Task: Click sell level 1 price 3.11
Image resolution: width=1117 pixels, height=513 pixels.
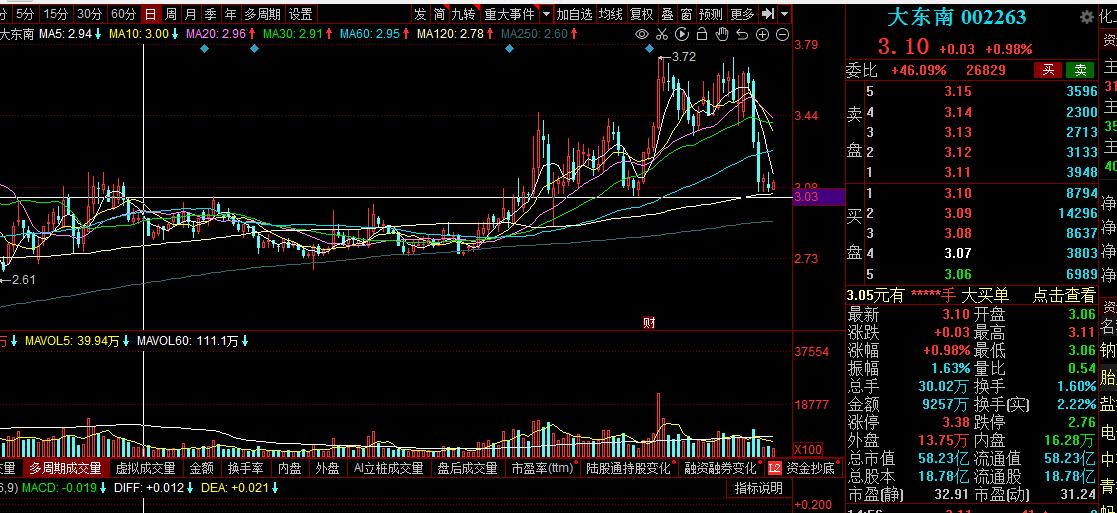Action: [x=958, y=172]
